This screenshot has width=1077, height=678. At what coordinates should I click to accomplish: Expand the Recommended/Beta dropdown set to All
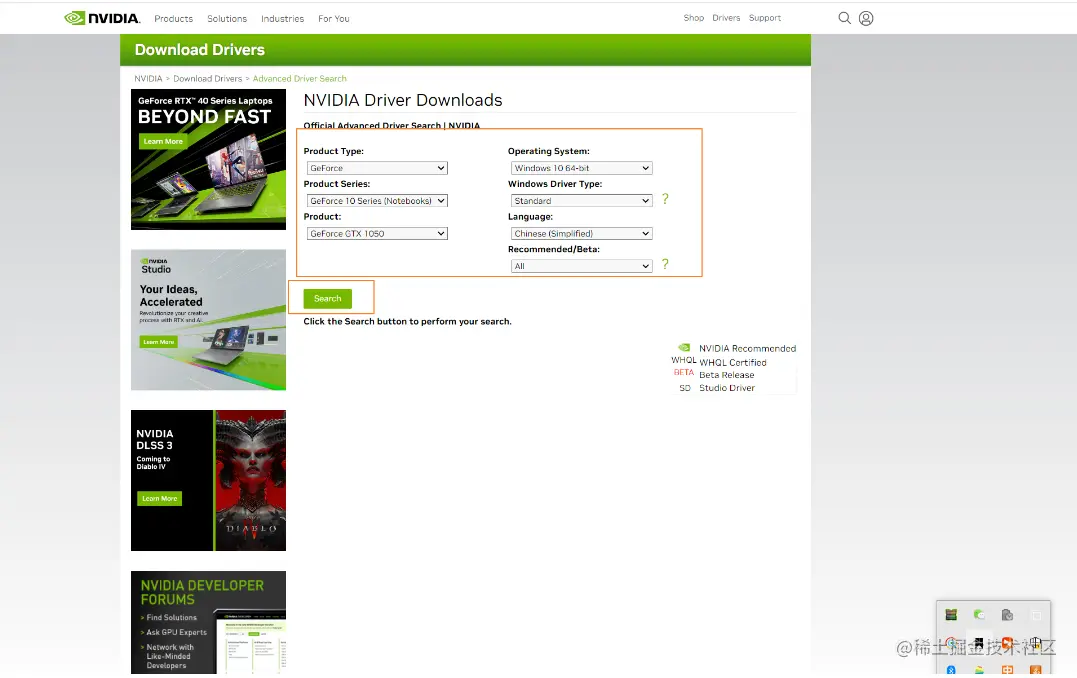pos(582,266)
